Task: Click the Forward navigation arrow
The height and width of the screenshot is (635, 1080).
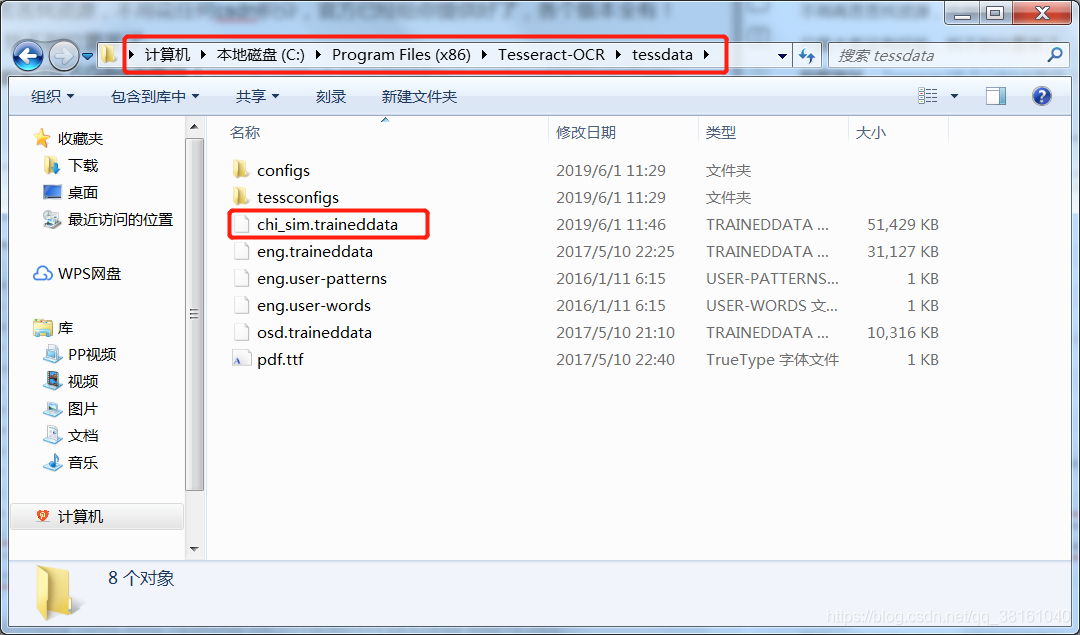Action: (63, 56)
